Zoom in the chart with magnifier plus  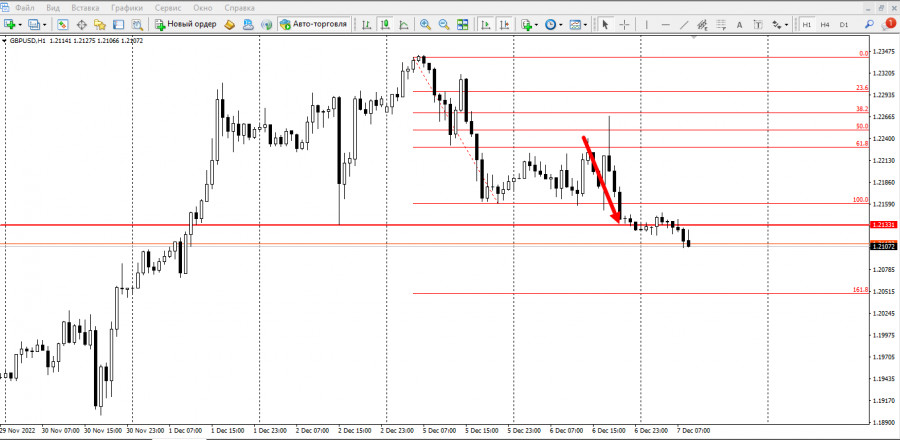coord(425,23)
